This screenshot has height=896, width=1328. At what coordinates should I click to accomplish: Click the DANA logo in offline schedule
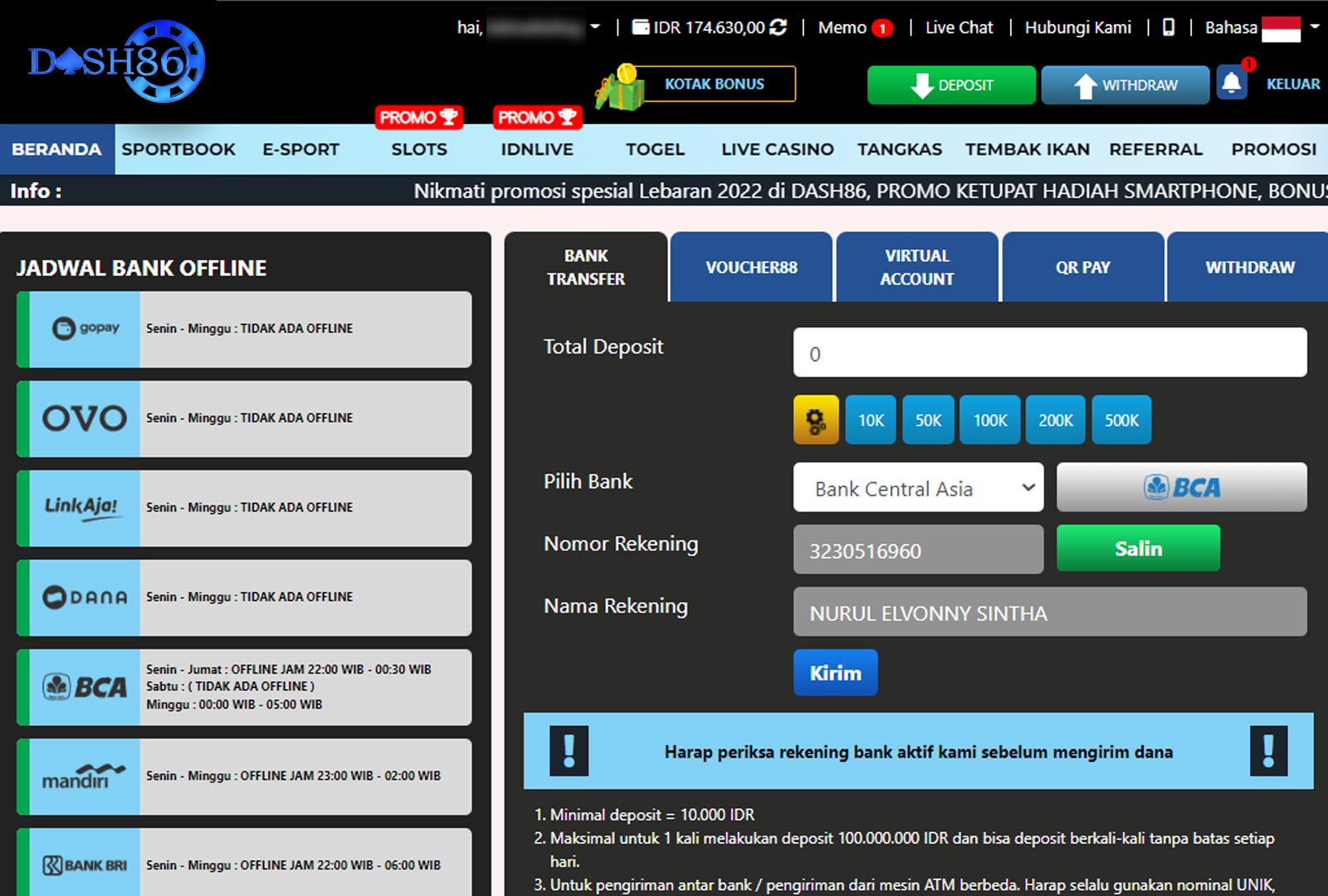(85, 597)
